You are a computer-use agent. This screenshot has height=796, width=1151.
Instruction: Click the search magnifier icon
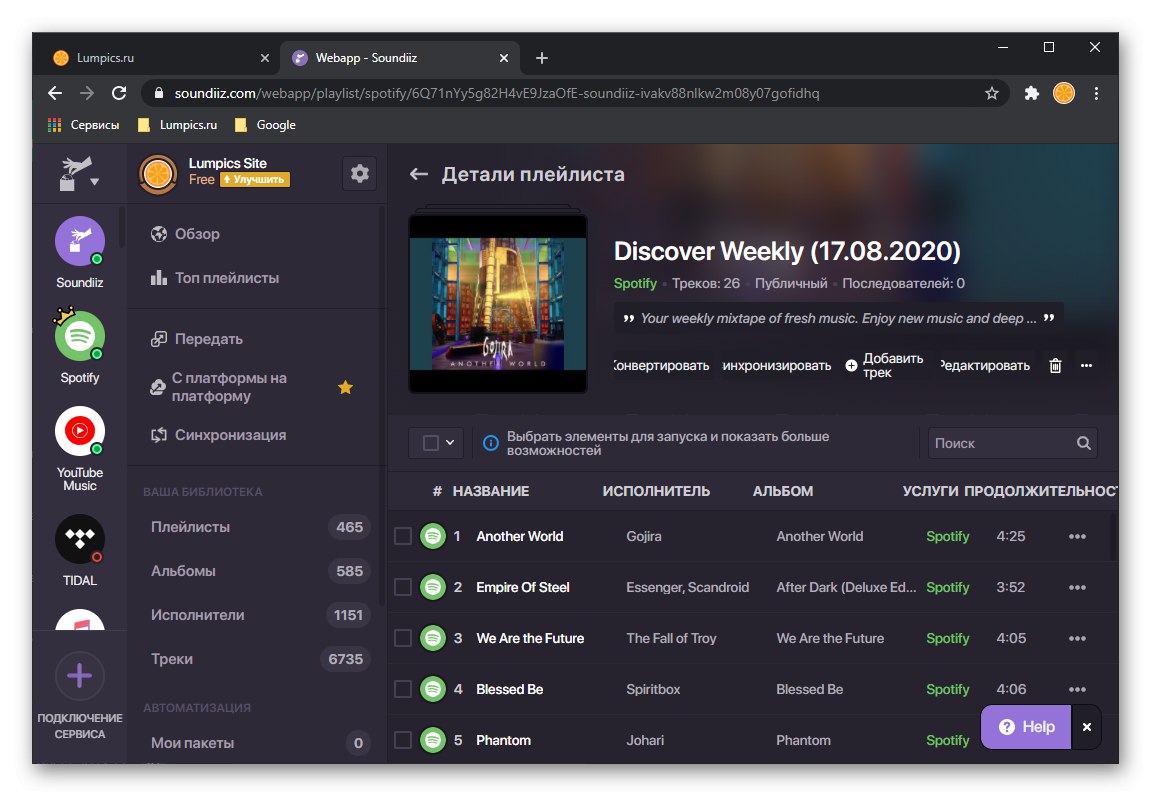pyautogui.click(x=1083, y=443)
